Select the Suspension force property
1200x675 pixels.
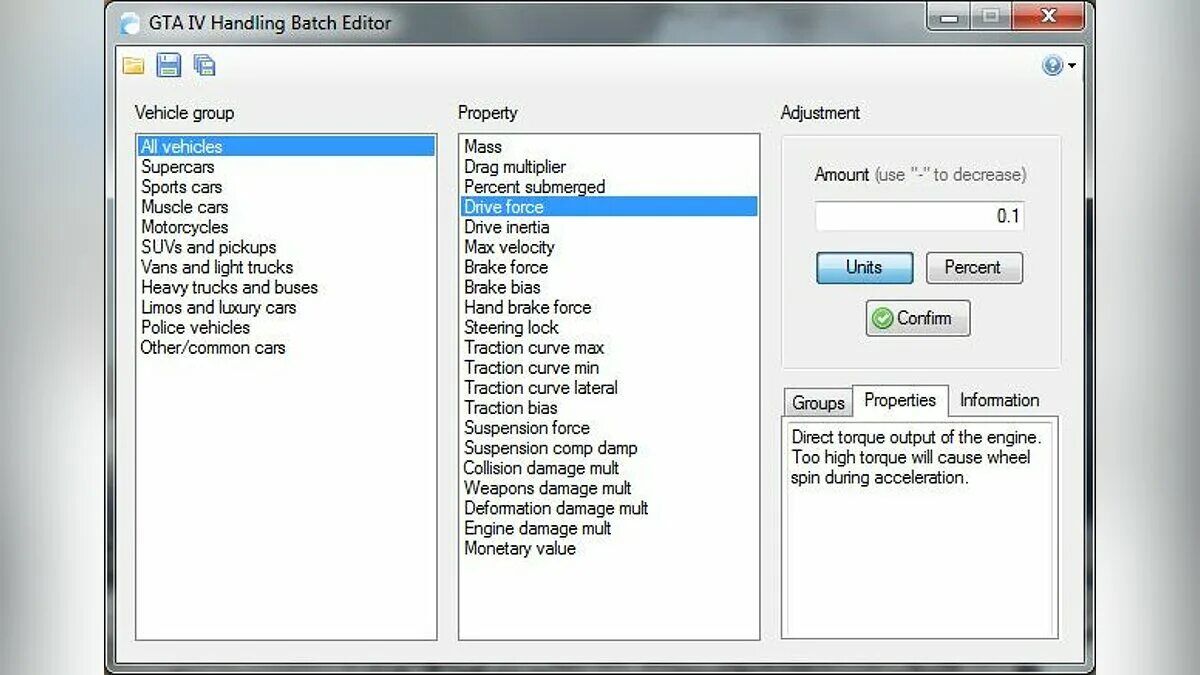pyautogui.click(x=609, y=428)
